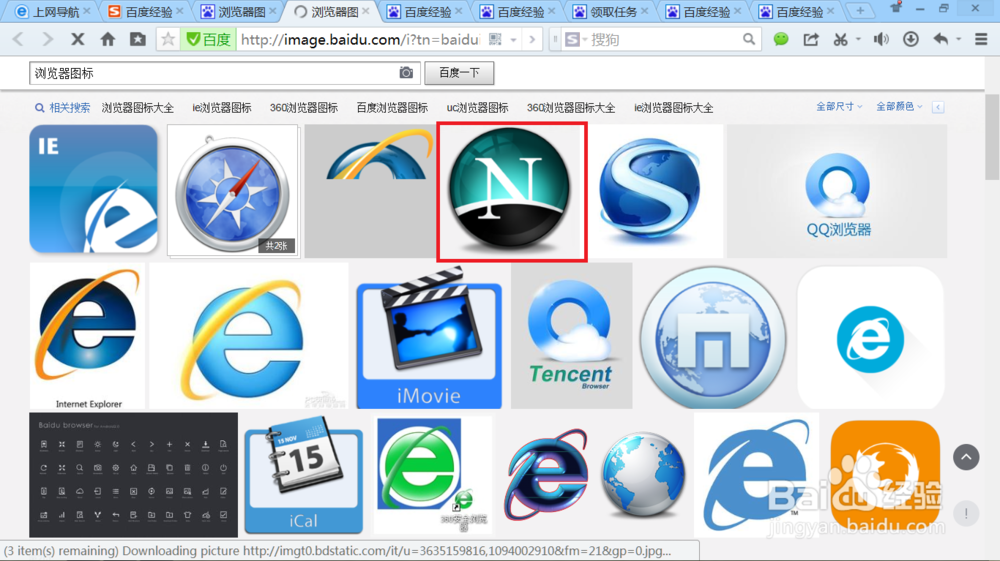Click the address bar URL field
Screen dimensions: 1000x561
tap(360, 40)
